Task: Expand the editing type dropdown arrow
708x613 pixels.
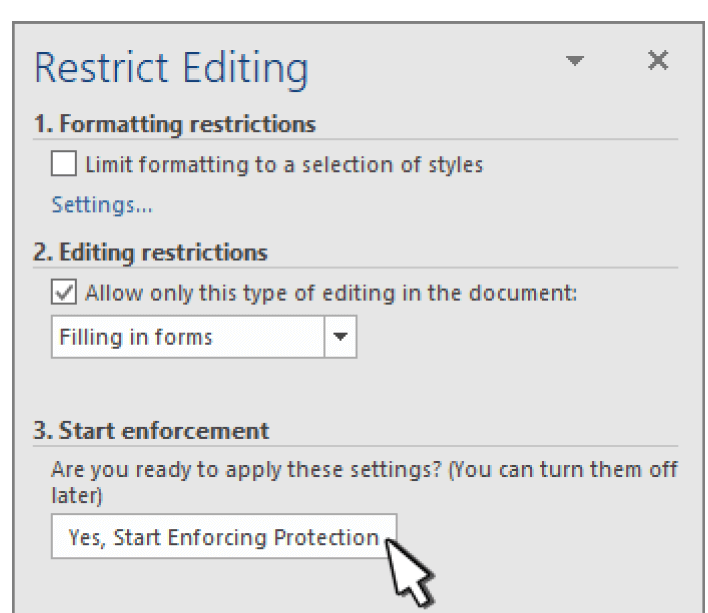Action: (340, 337)
